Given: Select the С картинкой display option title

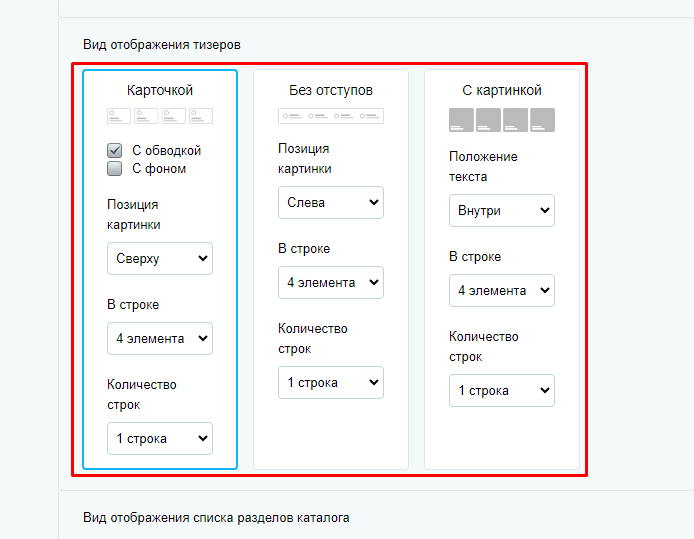Looking at the screenshot, I should click(x=502, y=90).
